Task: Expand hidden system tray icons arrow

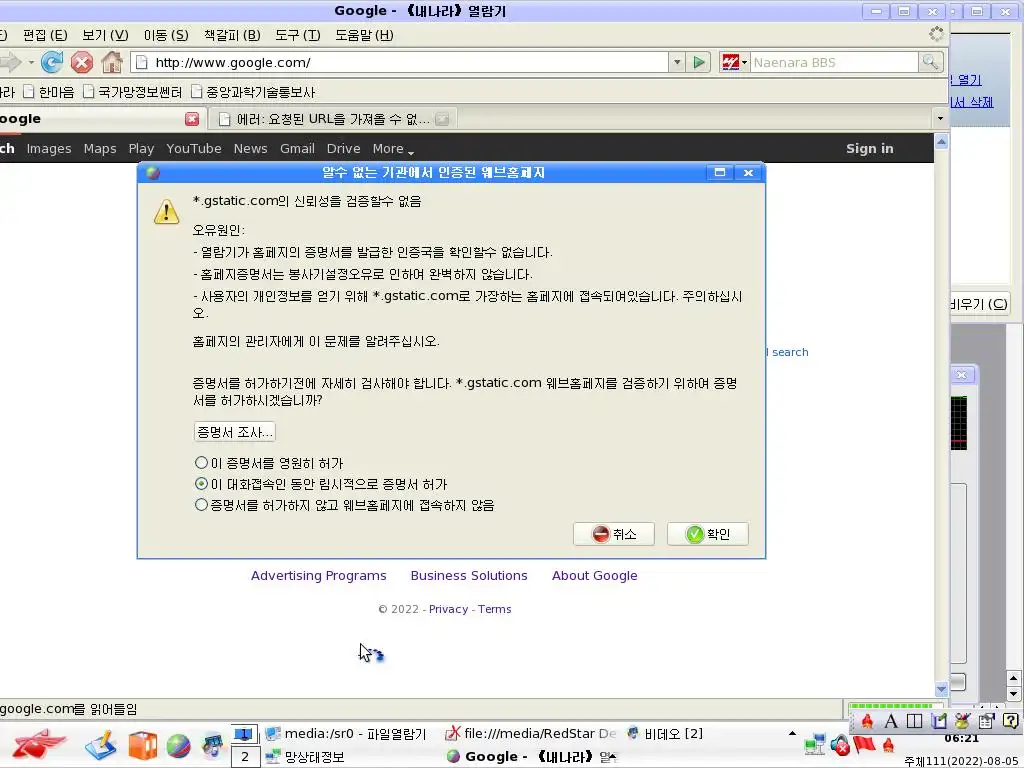Action: click(x=792, y=734)
